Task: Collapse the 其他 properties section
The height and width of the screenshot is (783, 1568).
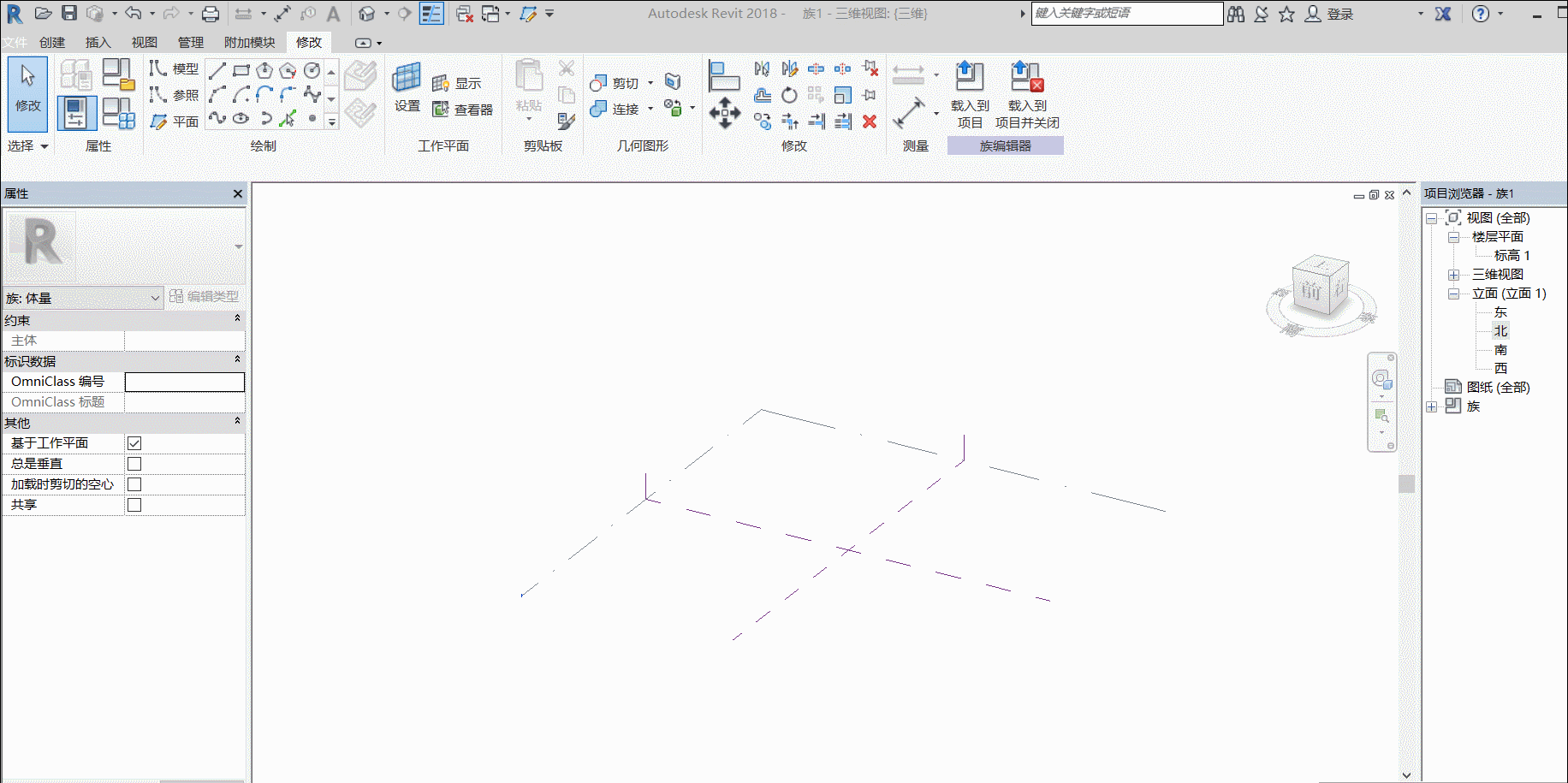Action: tap(237, 422)
